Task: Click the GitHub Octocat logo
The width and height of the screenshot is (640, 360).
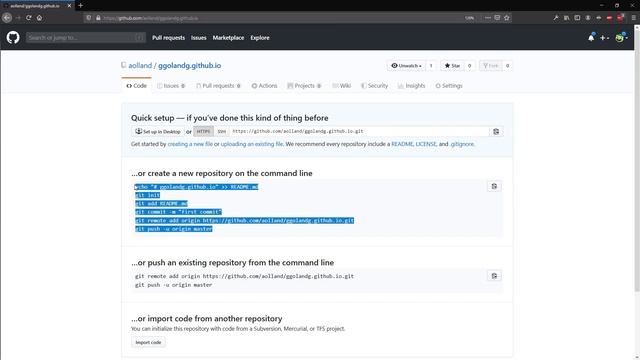Action: 13,38
